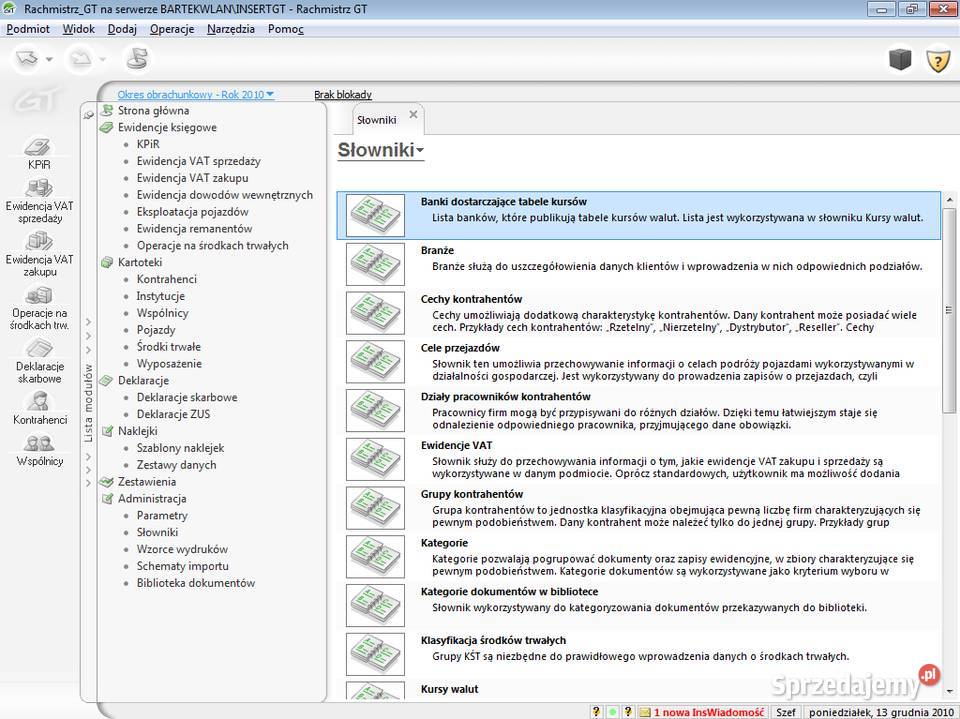Select Eksploatacja pojazdów in module tree

click(x=192, y=211)
